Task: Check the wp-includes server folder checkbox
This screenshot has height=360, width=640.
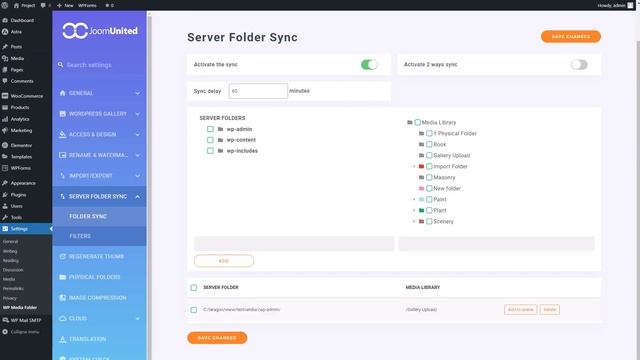Action: [x=210, y=151]
